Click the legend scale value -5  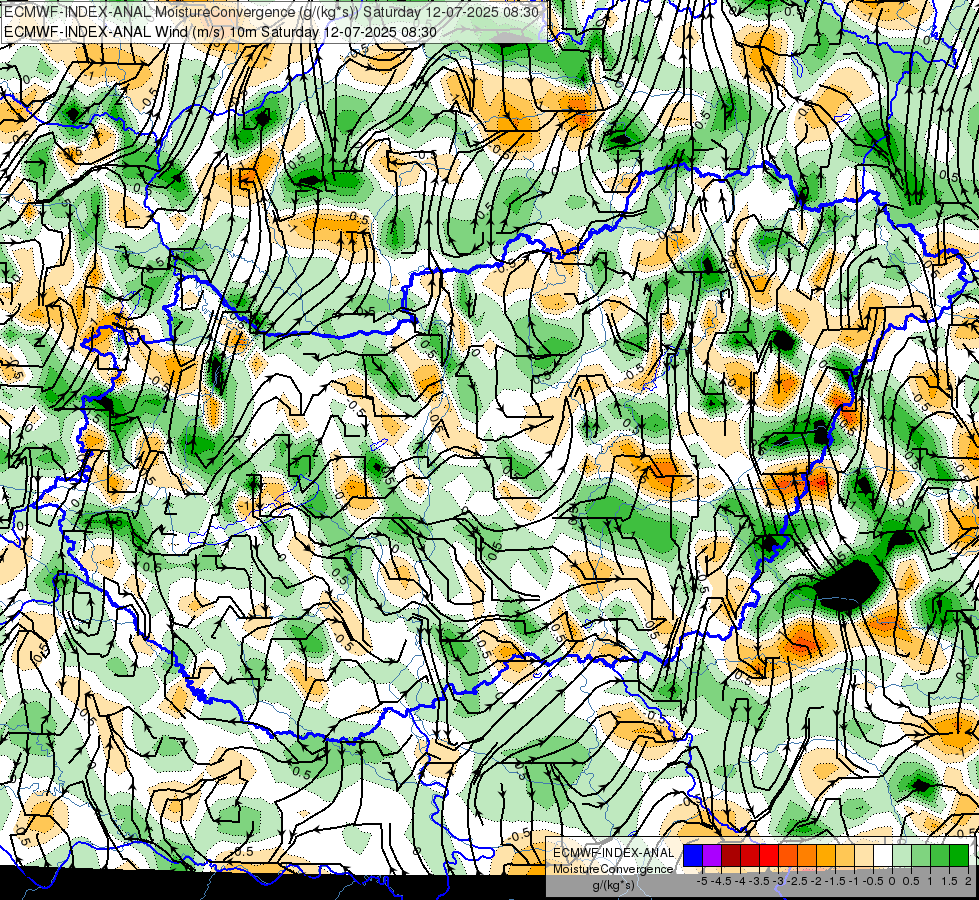pyautogui.click(x=702, y=881)
